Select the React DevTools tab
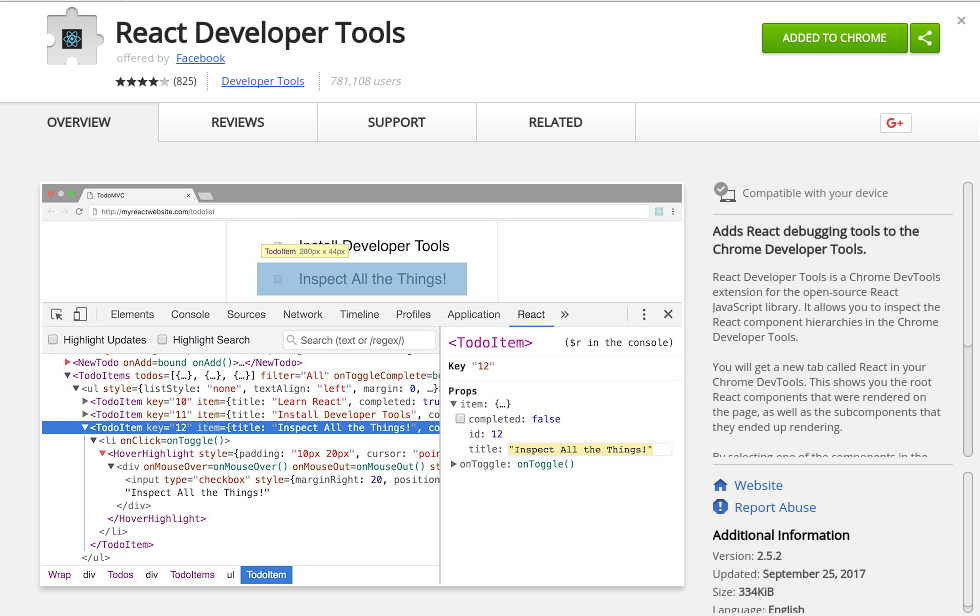Image resolution: width=980 pixels, height=616 pixels. (531, 314)
